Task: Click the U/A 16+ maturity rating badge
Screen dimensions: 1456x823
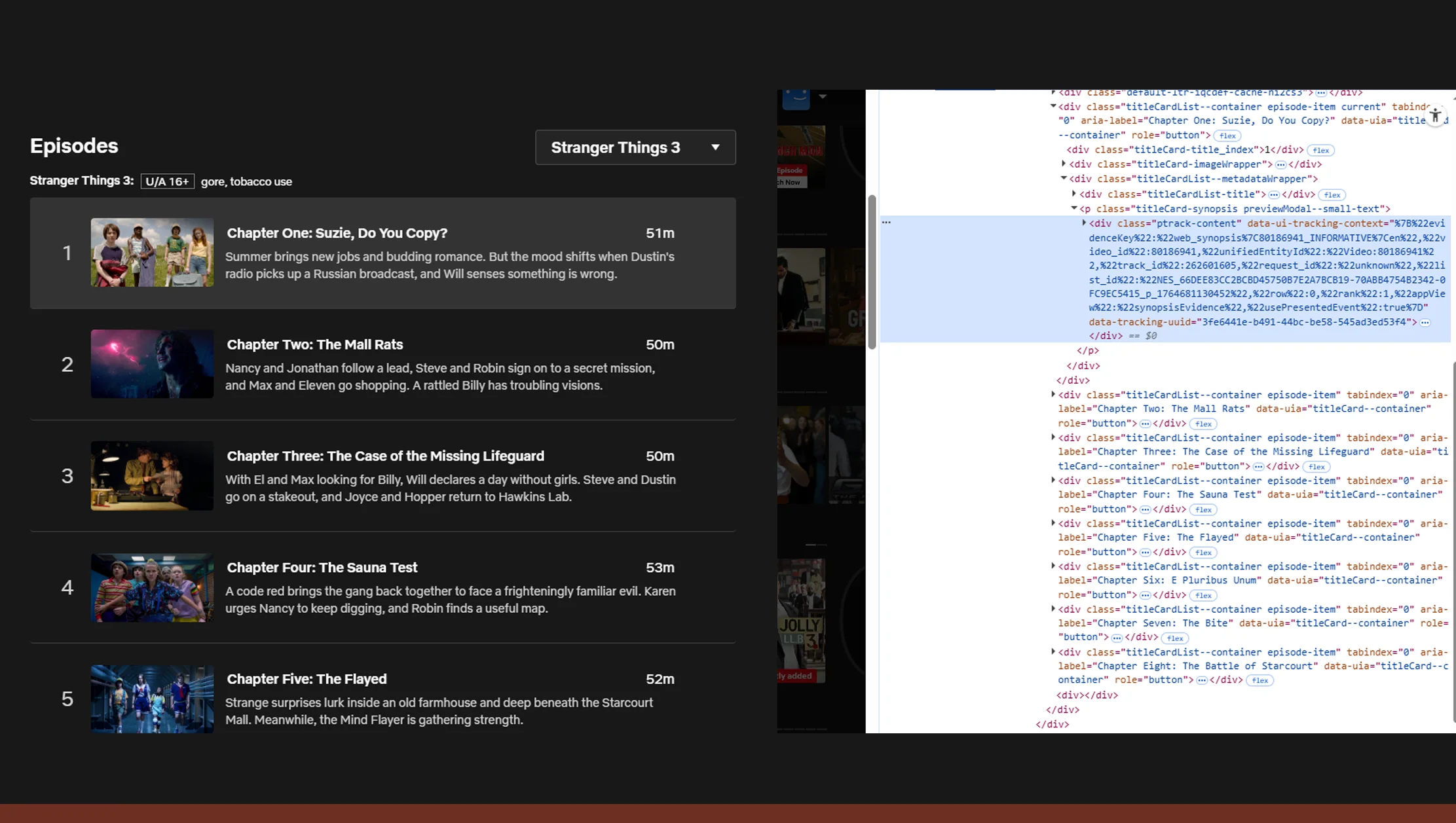Action: click(168, 181)
